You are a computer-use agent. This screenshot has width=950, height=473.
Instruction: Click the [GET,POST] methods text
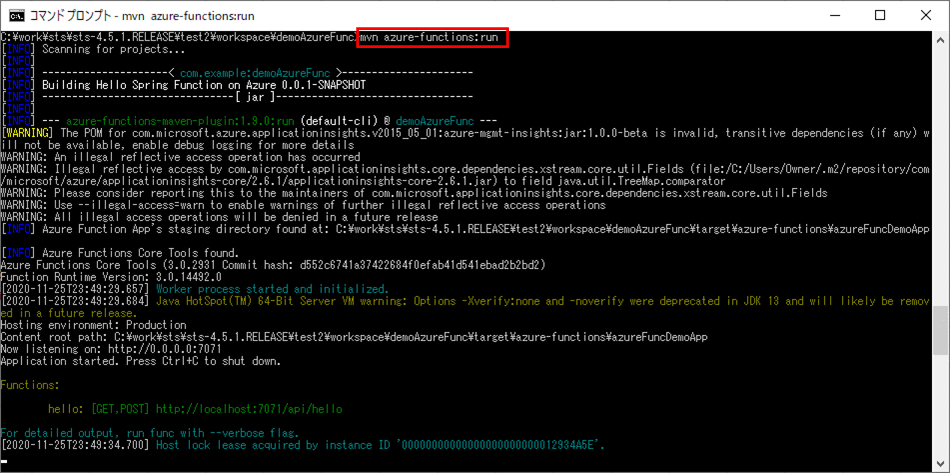click(121, 409)
